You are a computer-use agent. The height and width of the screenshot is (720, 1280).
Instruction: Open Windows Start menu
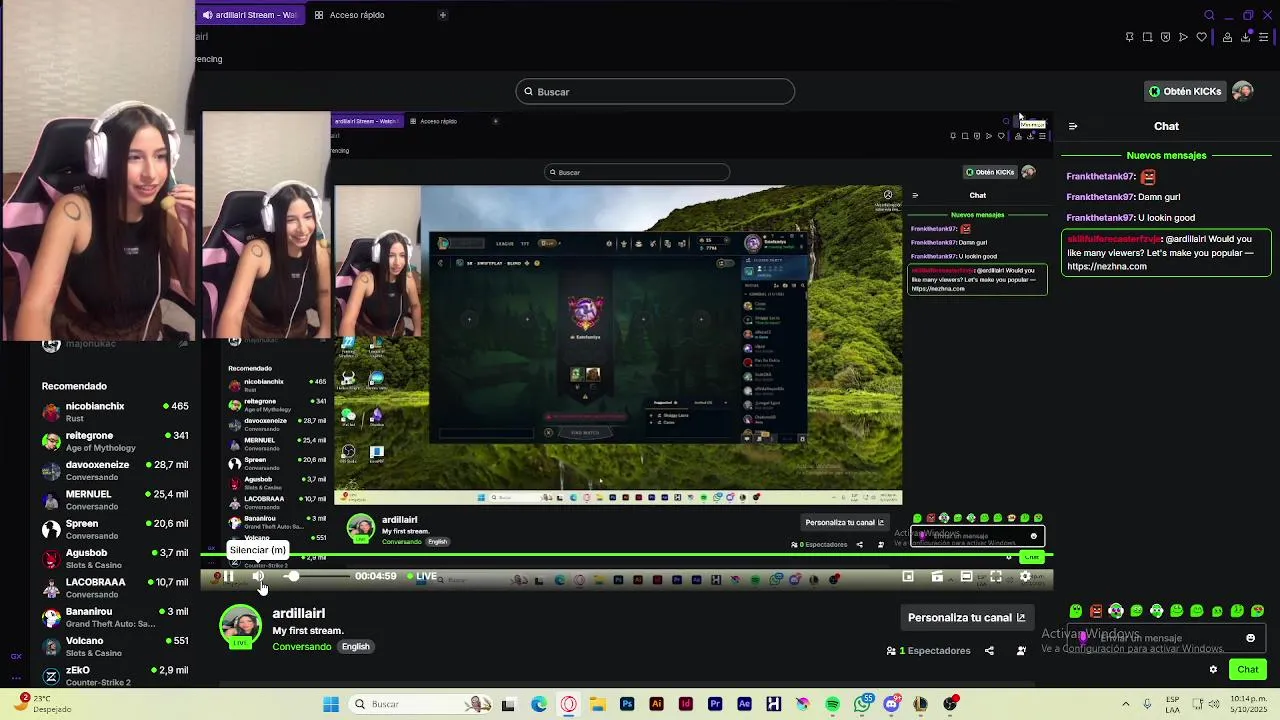click(331, 704)
